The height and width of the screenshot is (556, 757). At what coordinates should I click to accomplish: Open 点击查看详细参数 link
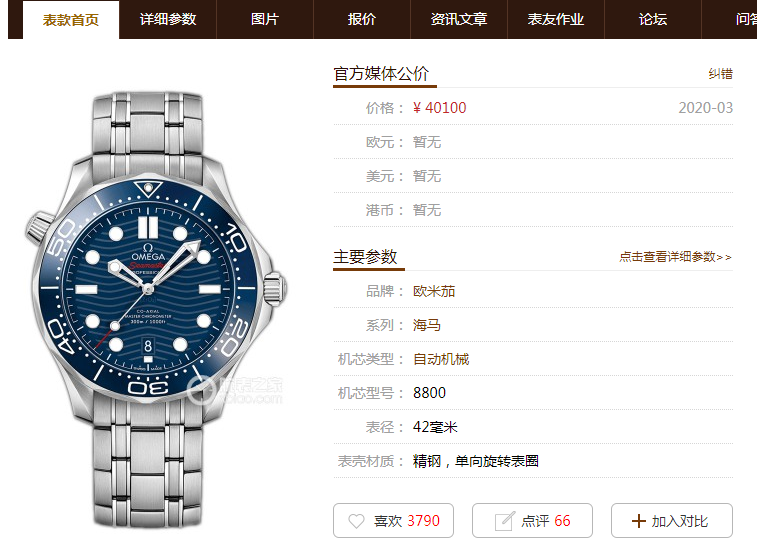coord(675,257)
